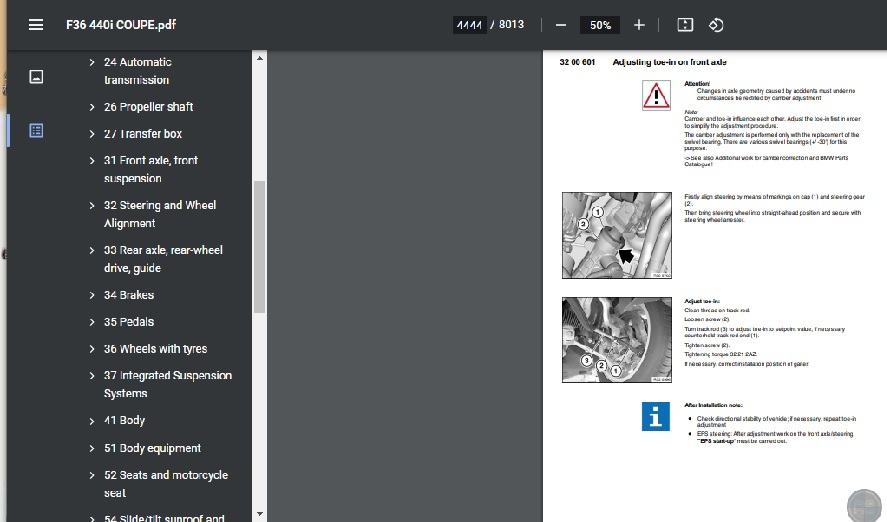Click the blue information note icon
Viewport: 887px width, 522px height.
[x=656, y=416]
